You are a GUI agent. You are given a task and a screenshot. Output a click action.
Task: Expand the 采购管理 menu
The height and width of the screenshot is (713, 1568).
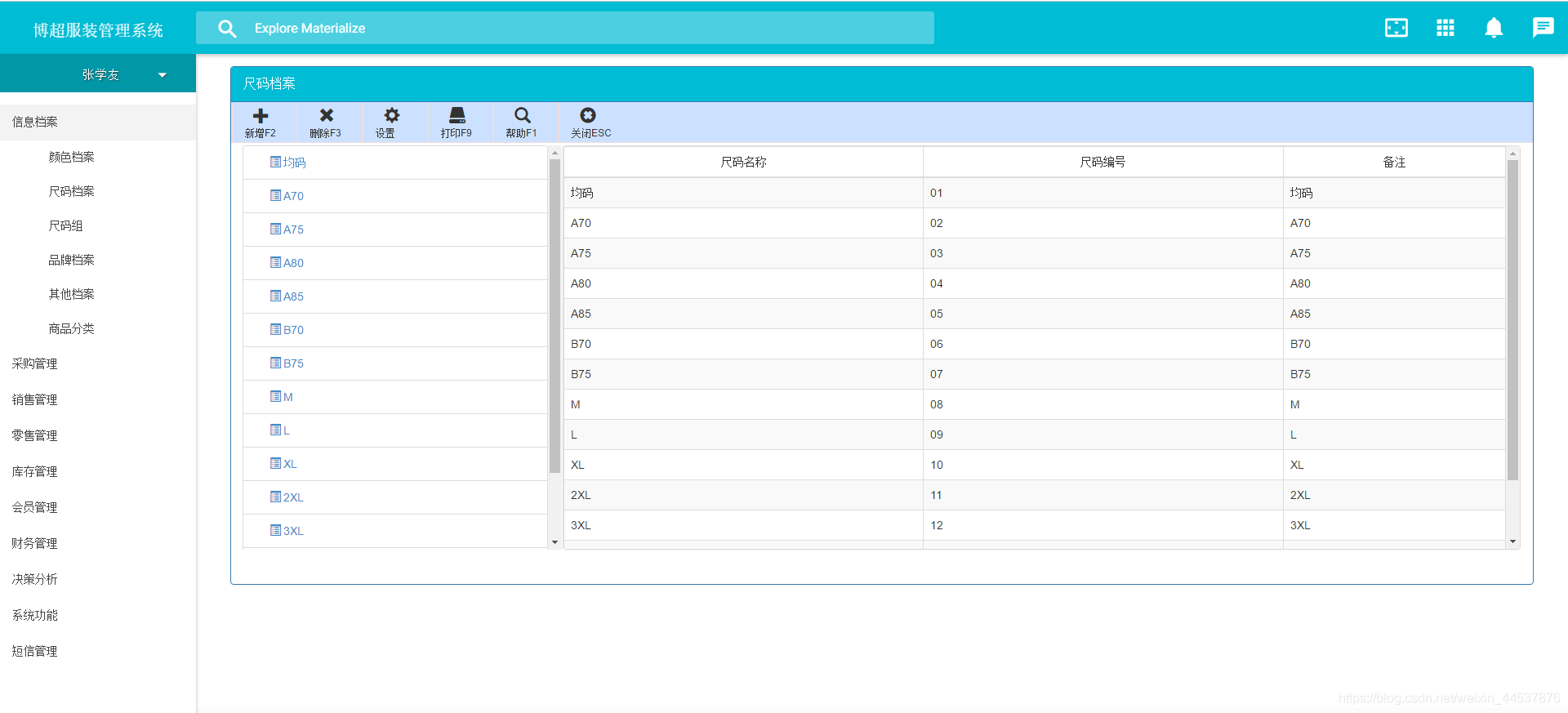click(98, 363)
